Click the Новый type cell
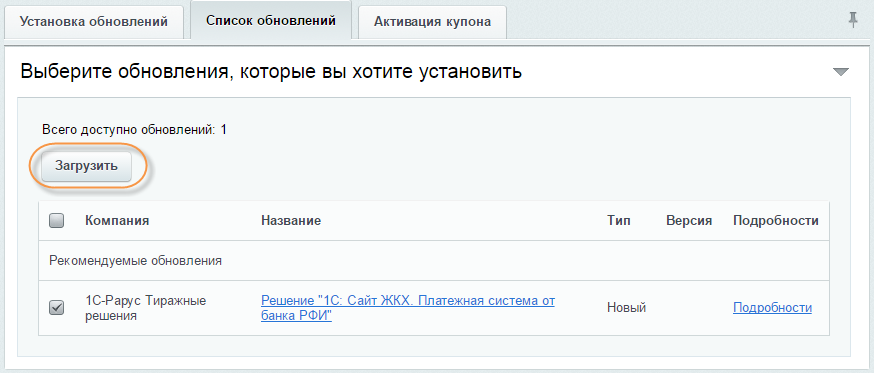Viewport: 874px width, 373px height. click(x=627, y=308)
